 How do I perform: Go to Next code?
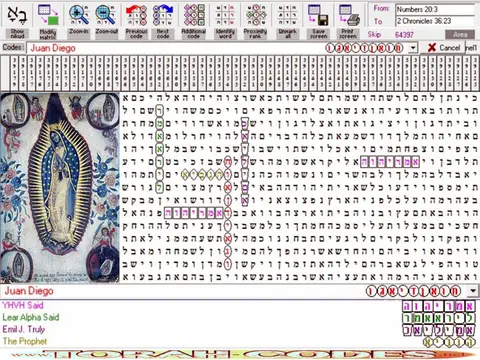pos(163,21)
